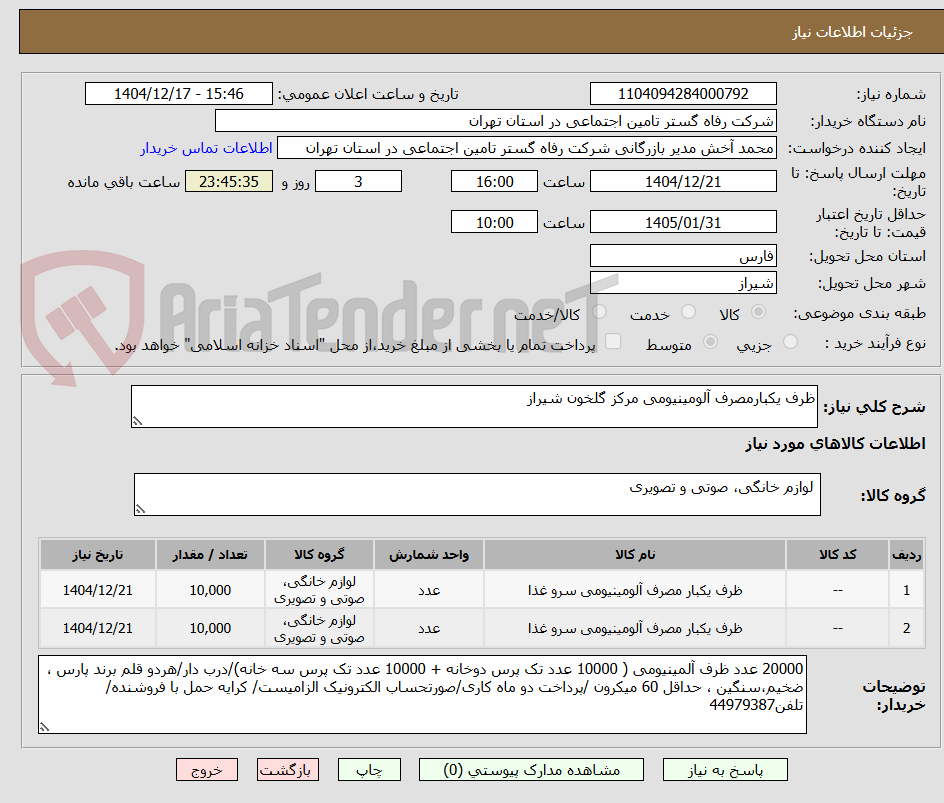Click the ایجاد کننده درخواست field
The image size is (944, 803).
(x=527, y=148)
